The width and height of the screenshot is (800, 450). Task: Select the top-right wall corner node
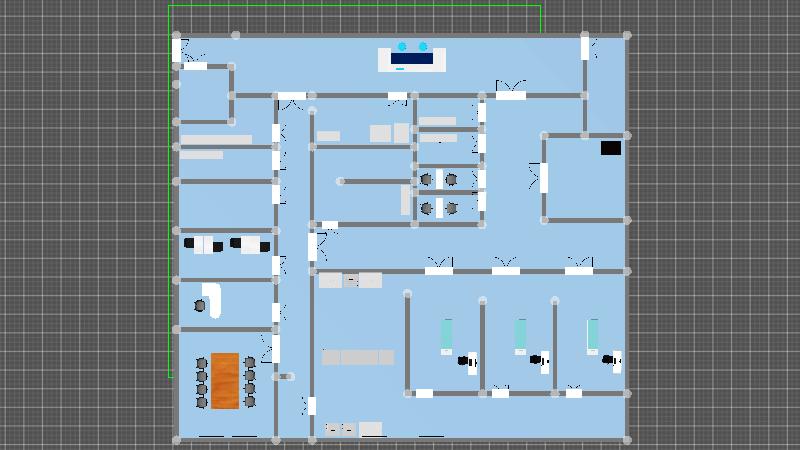[x=627, y=36]
